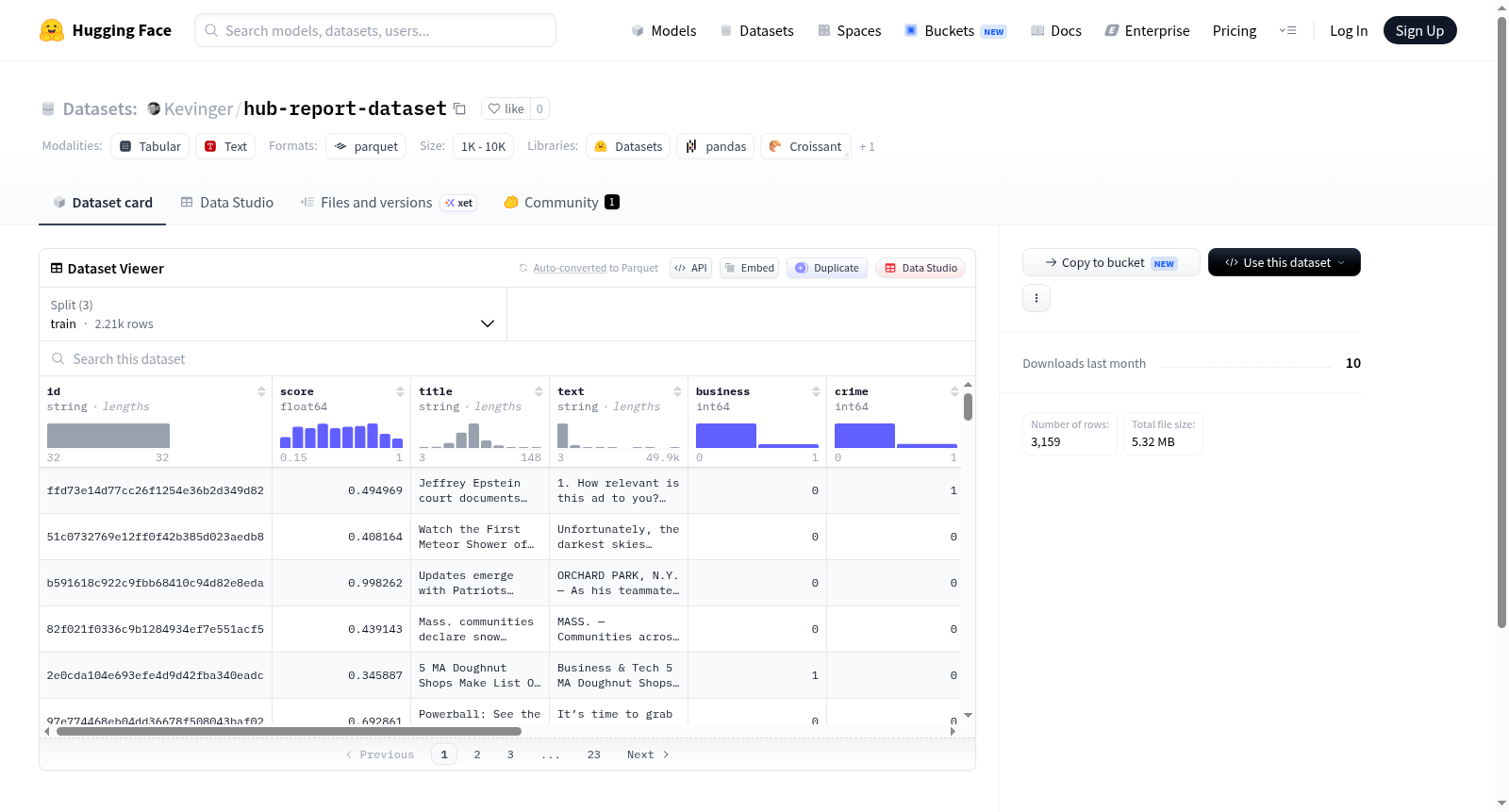The width and height of the screenshot is (1509, 812).
Task: Go to page 2 of results
Action: (x=477, y=754)
